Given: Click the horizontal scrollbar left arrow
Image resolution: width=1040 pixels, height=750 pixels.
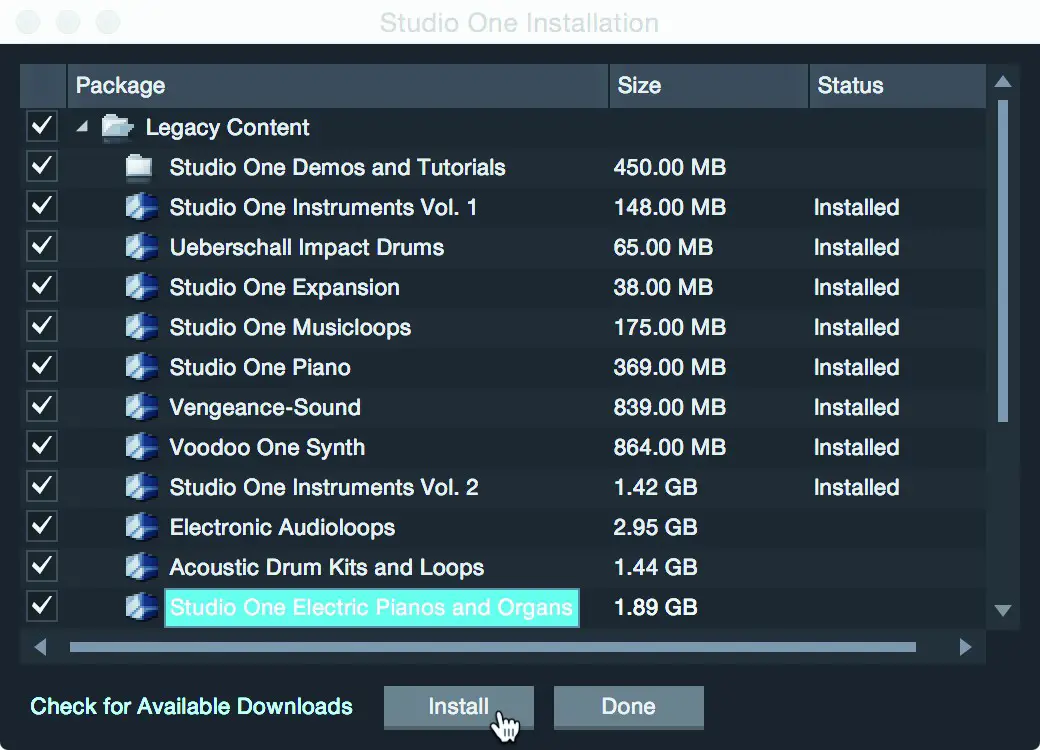Looking at the screenshot, I should pos(40,647).
